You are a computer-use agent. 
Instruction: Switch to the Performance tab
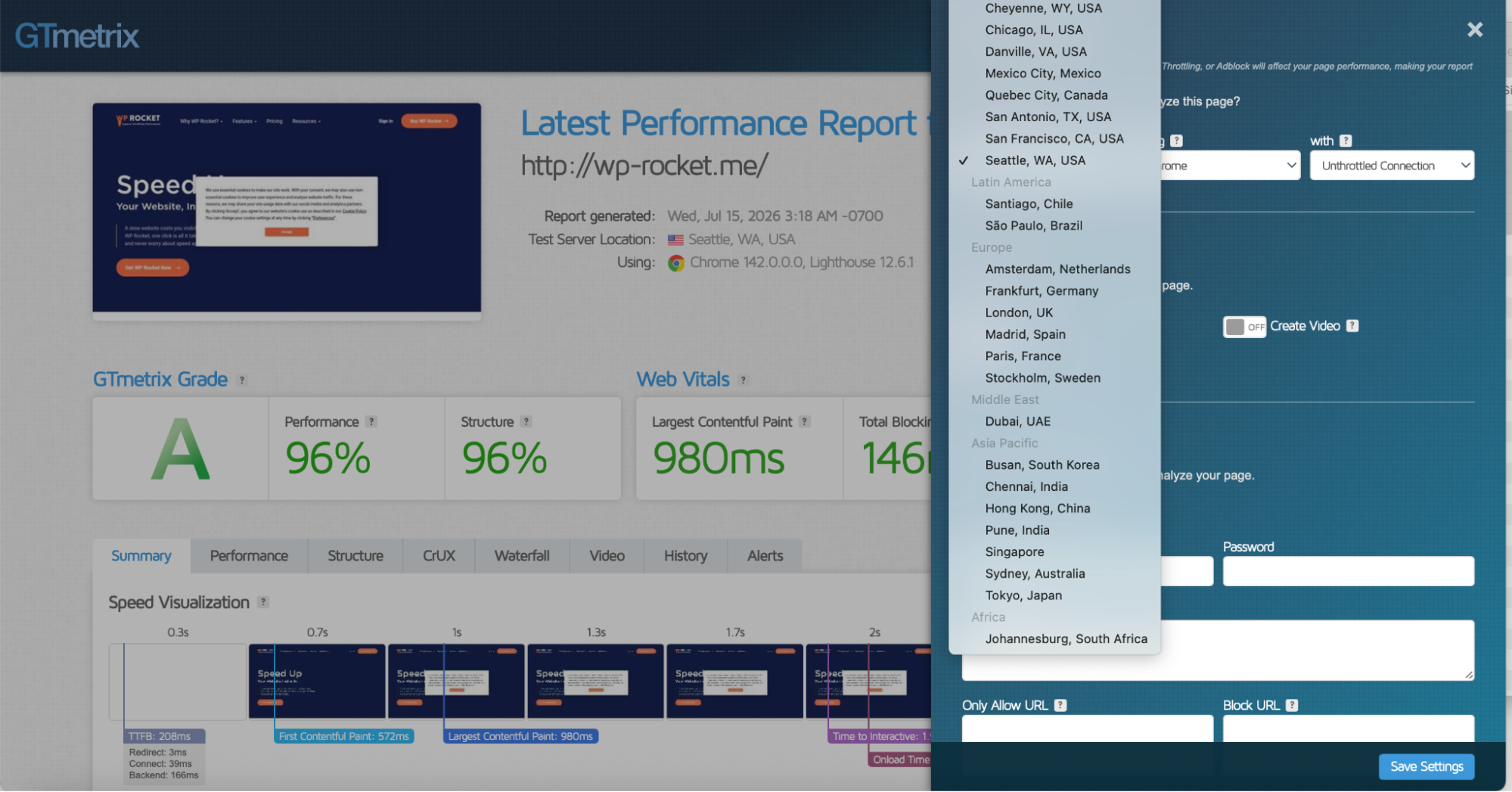pyautogui.click(x=249, y=556)
